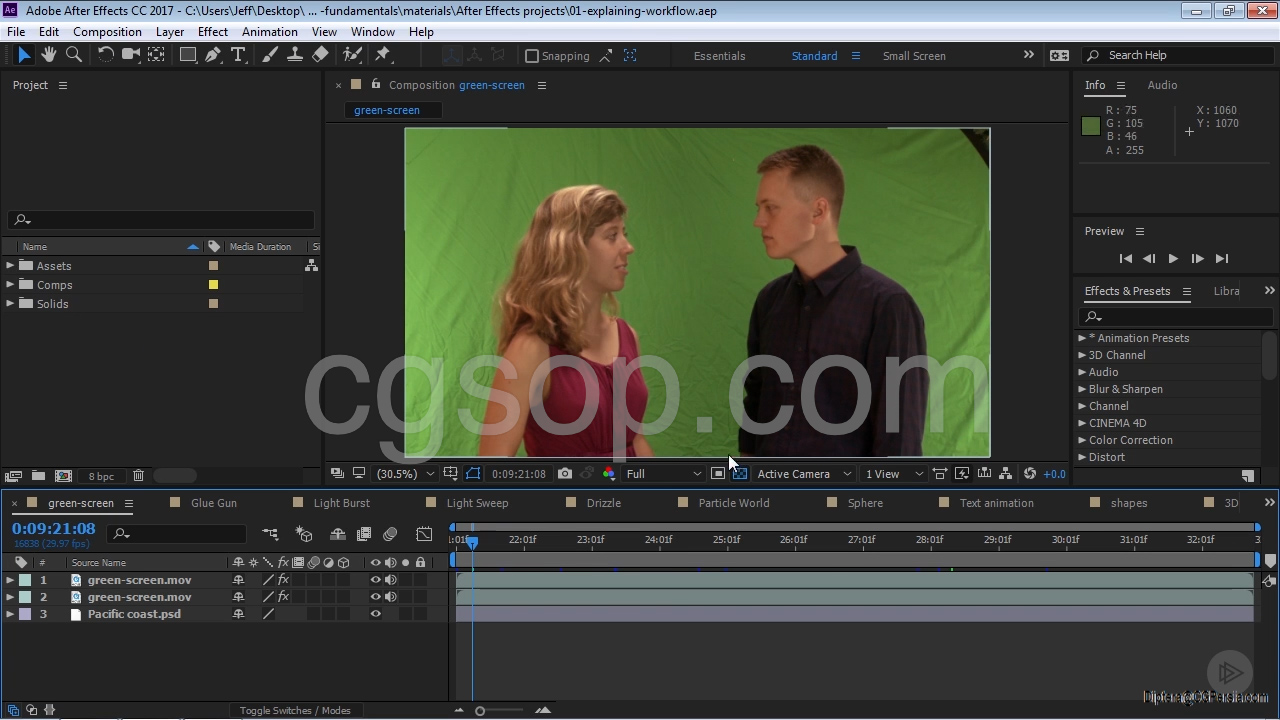Select the Hand tool
The height and width of the screenshot is (720, 1280).
(48, 55)
